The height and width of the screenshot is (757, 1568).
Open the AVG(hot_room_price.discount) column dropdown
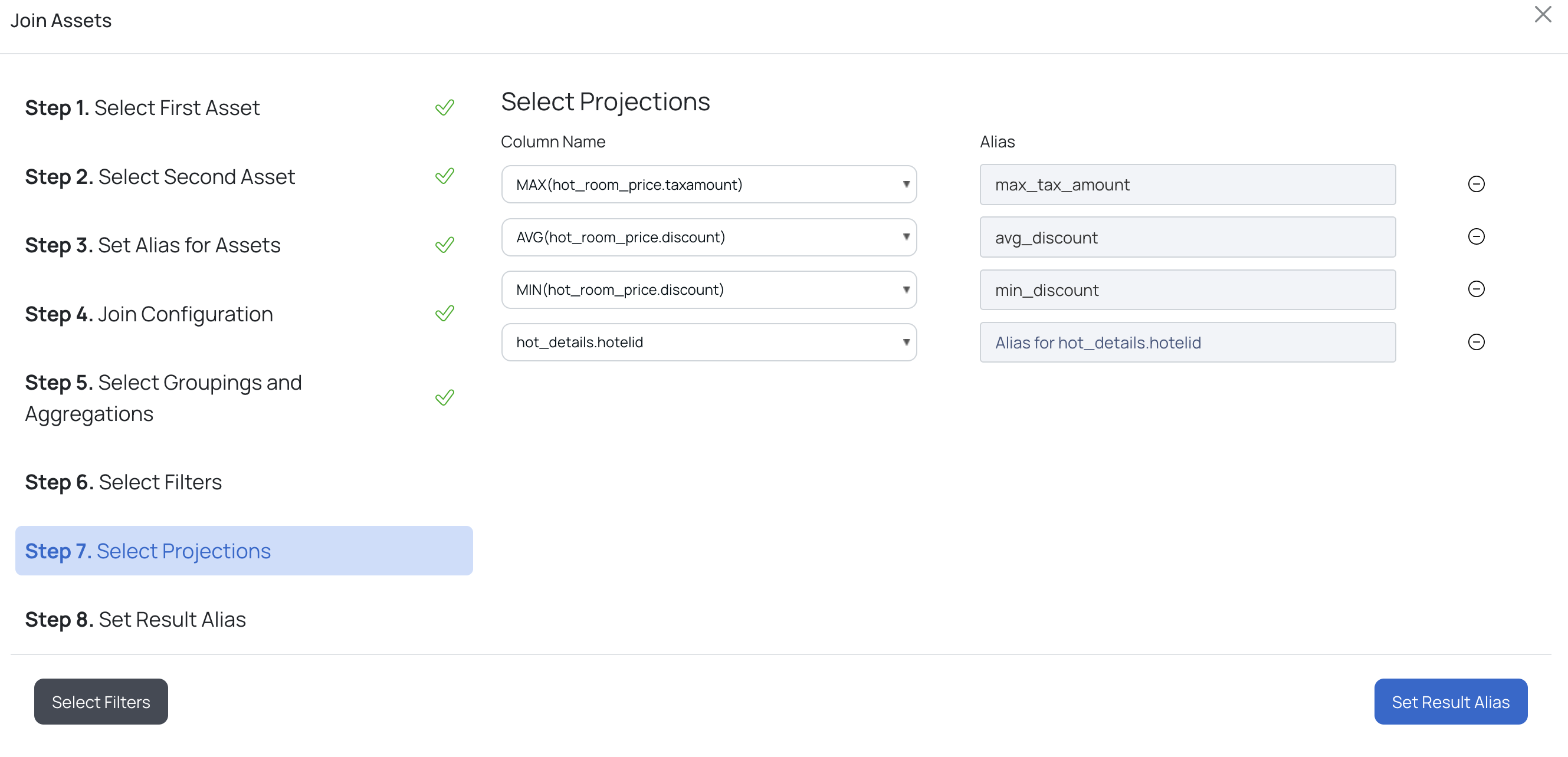tap(708, 238)
